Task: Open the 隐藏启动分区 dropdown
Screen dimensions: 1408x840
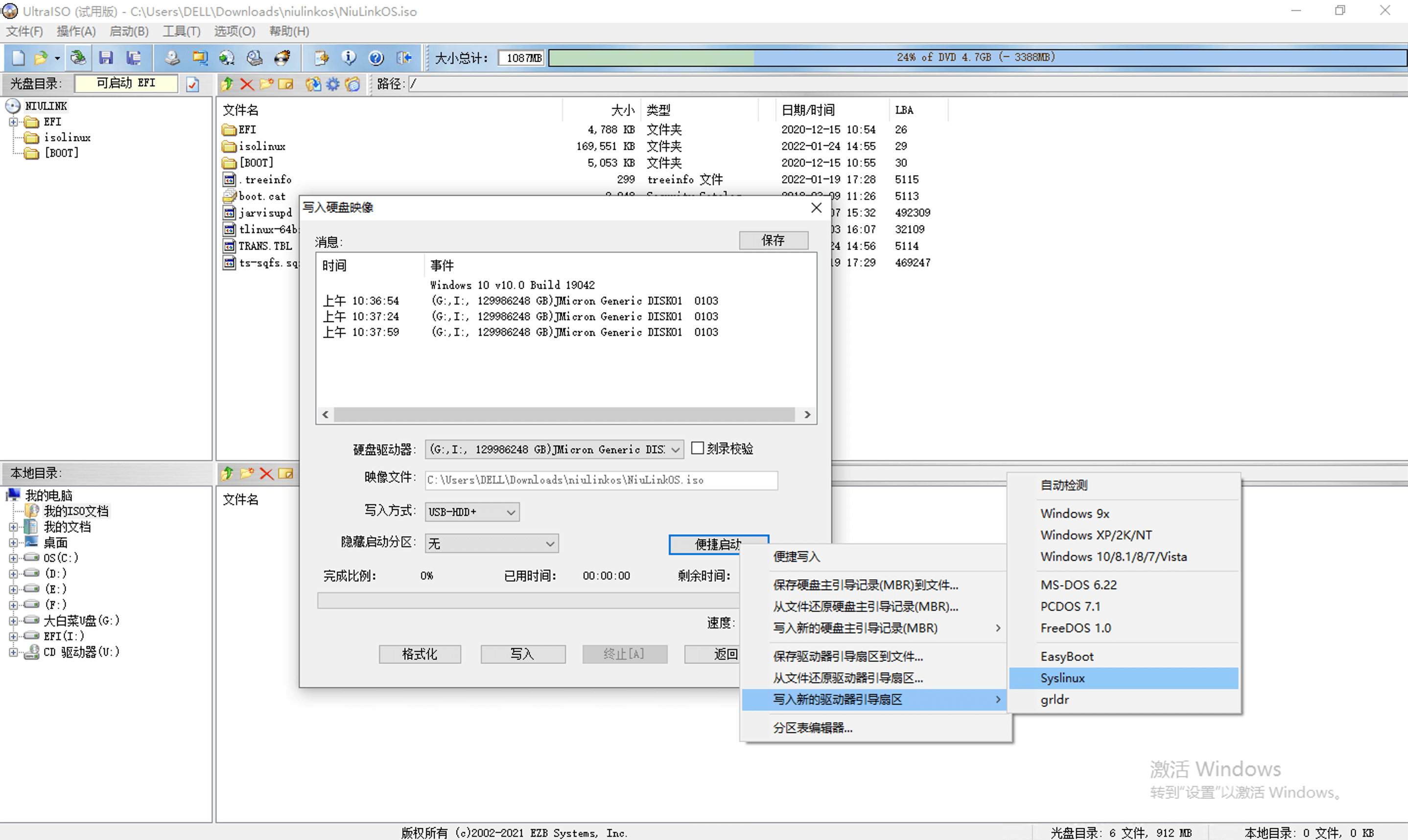Action: coord(549,544)
